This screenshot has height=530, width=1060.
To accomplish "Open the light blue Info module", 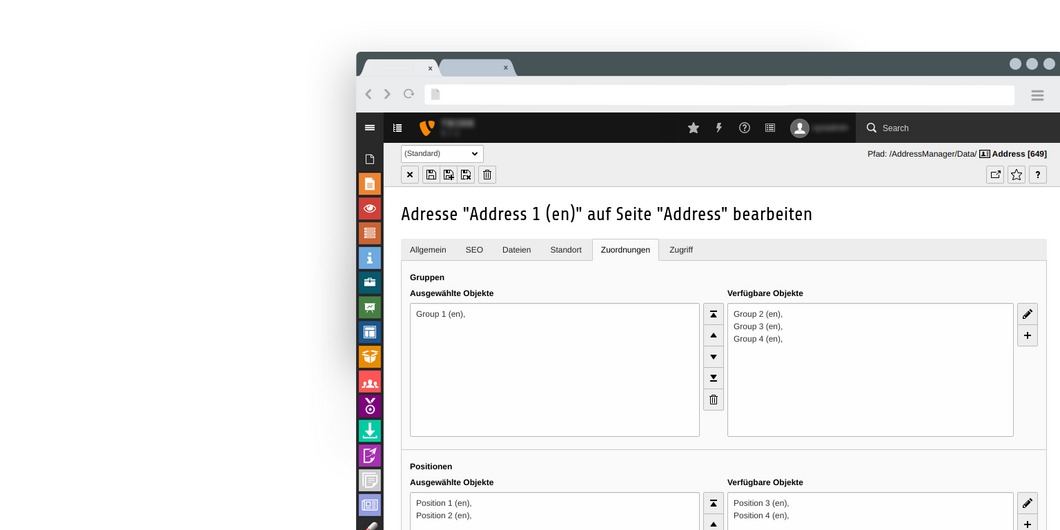I will (x=370, y=258).
